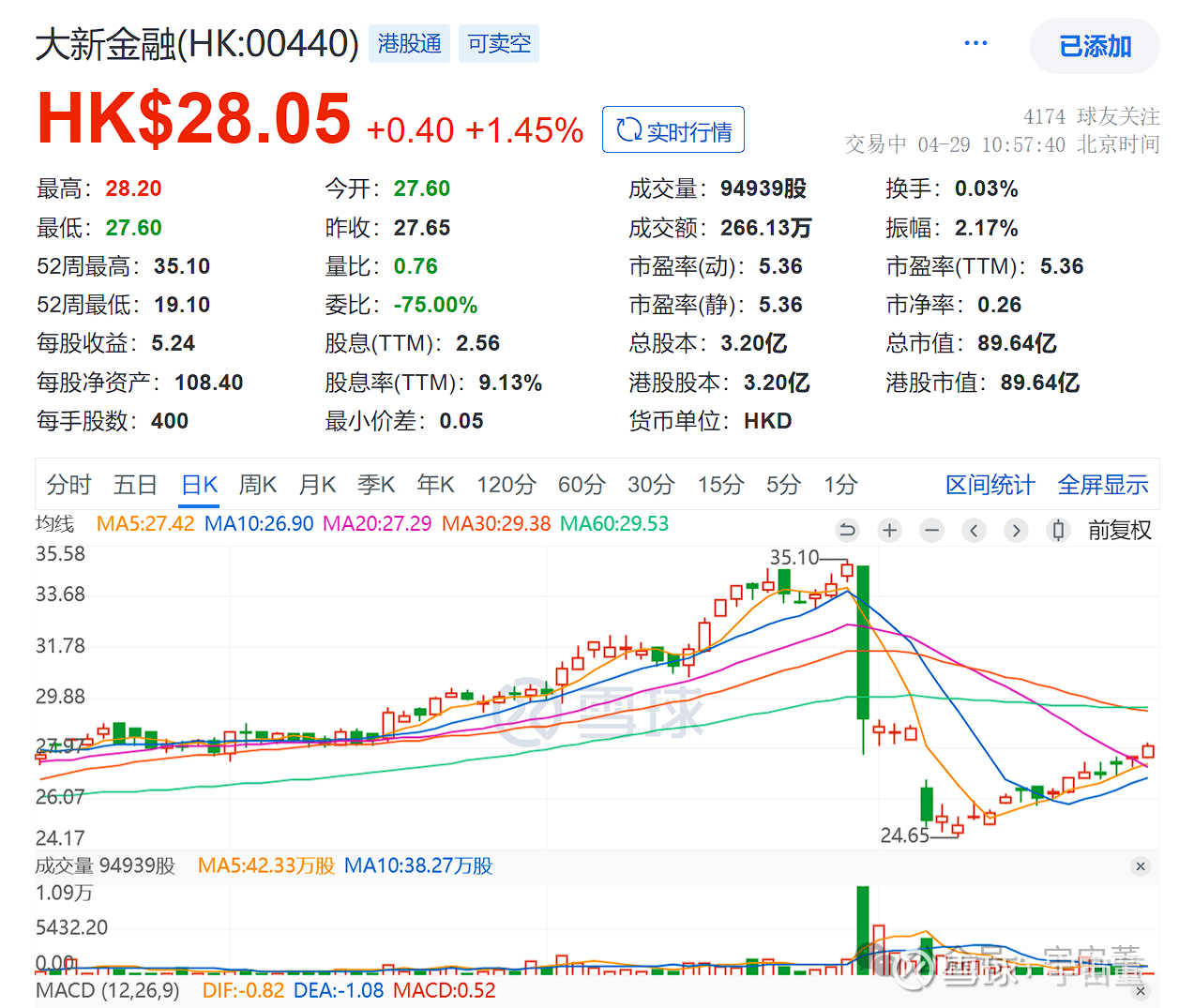Switch to the 1分 interval tab
Image resolution: width=1179 pixels, height=1008 pixels.
840,485
